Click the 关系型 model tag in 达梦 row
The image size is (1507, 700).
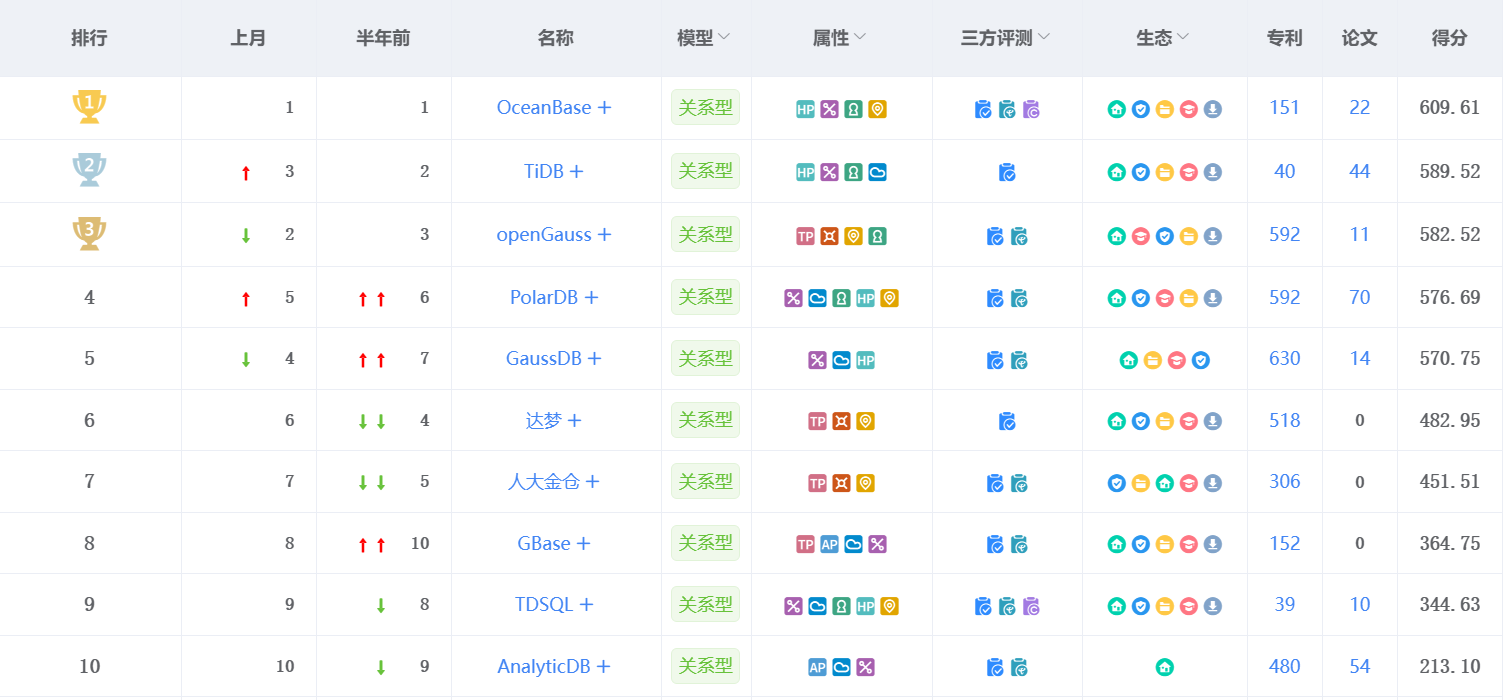(x=706, y=420)
